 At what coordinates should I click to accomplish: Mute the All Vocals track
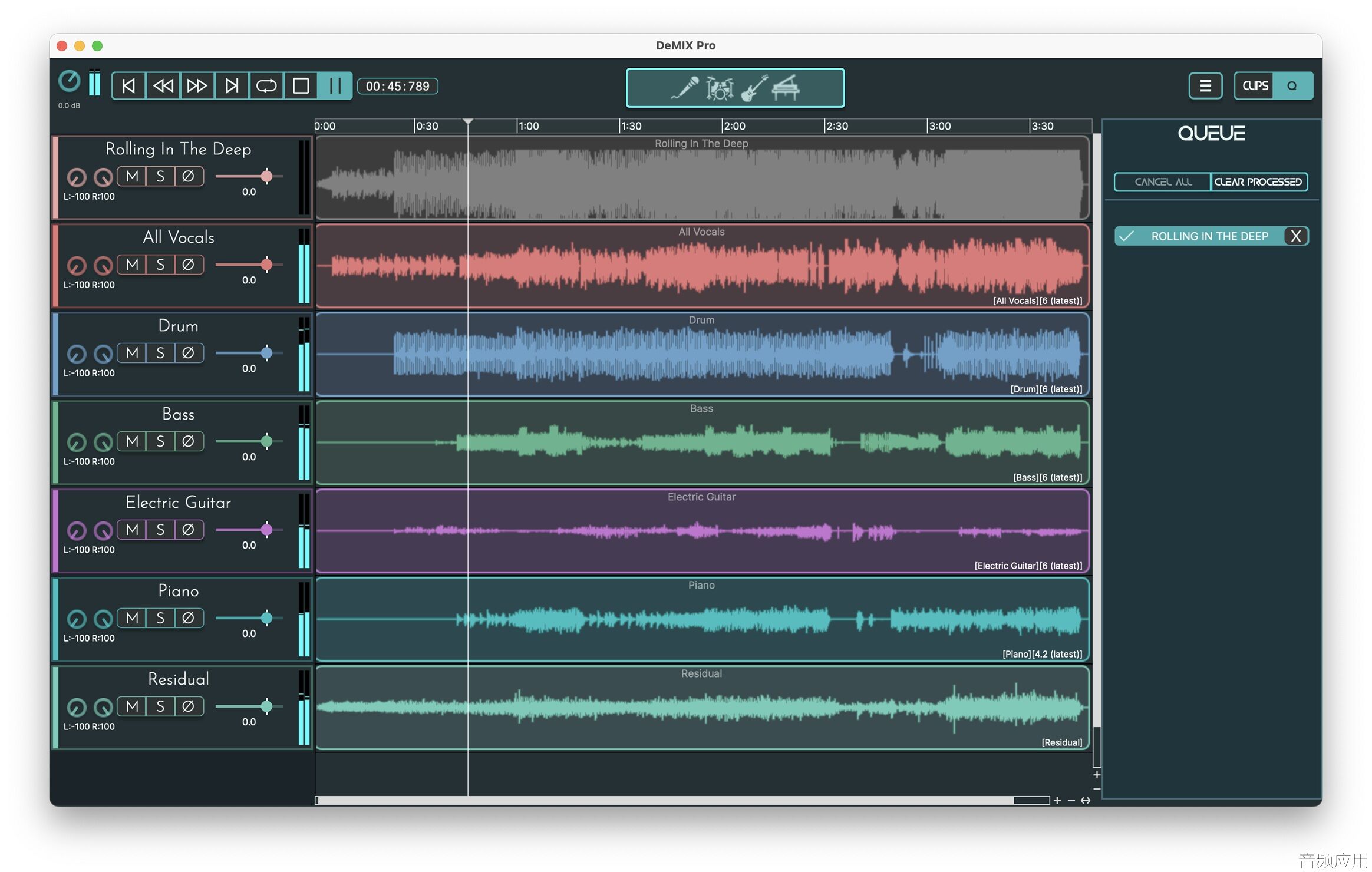point(132,265)
